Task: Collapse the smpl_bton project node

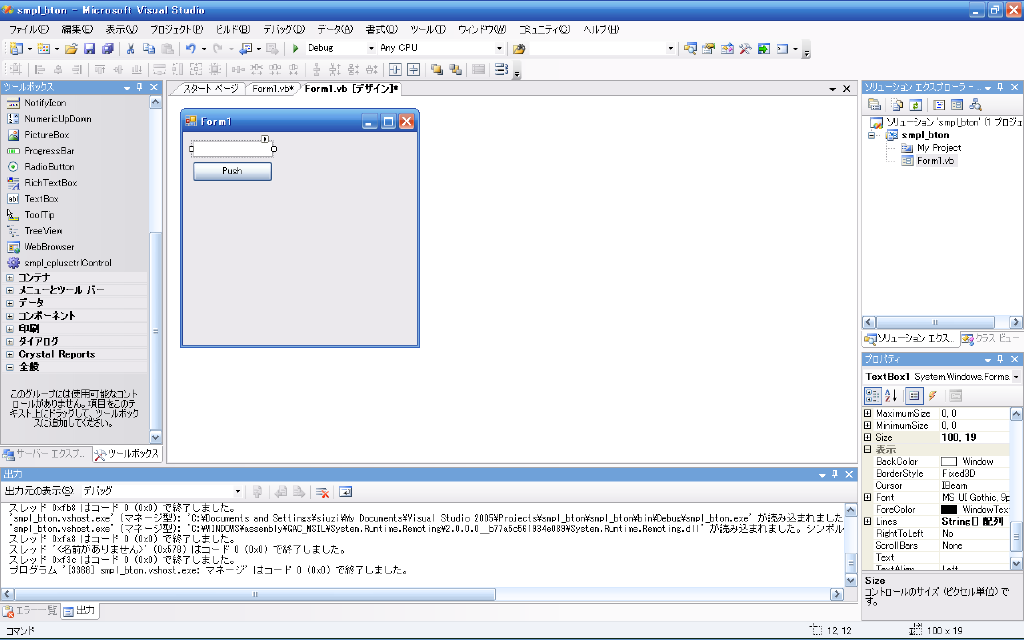Action: click(x=871, y=135)
